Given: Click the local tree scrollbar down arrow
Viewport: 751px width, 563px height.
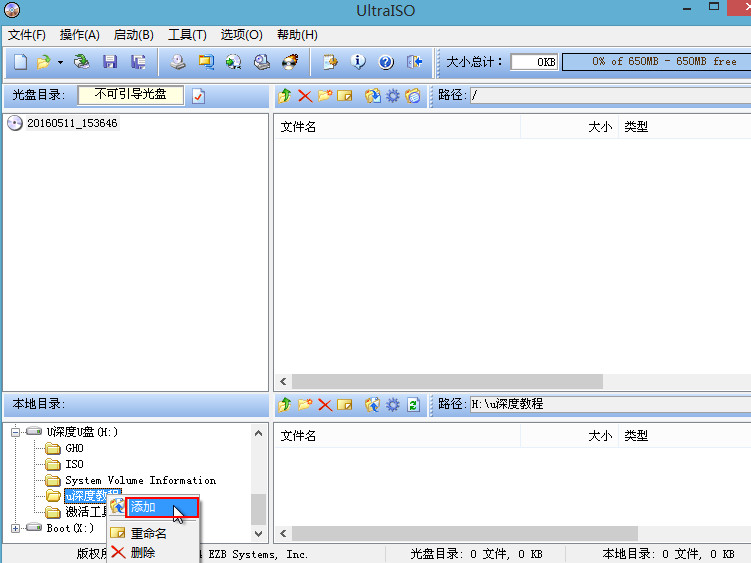Looking at the screenshot, I should [259, 533].
